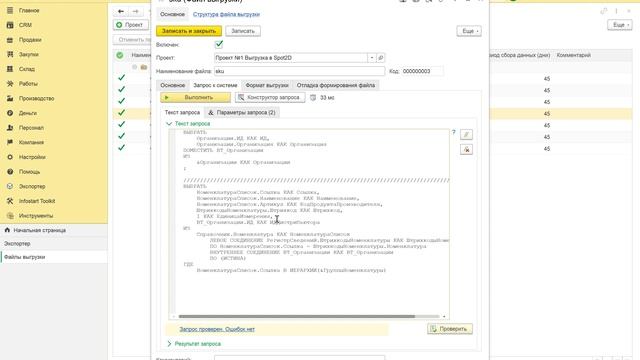Go to Начальная страница home
Viewport: 640px width, 360px height.
point(39,230)
